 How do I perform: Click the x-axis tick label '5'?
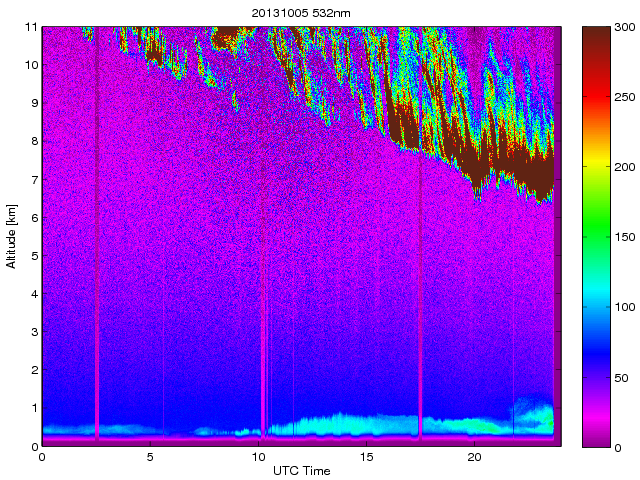[150, 457]
